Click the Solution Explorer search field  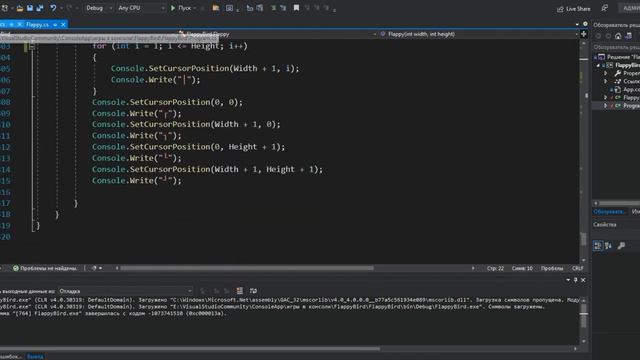click(x=616, y=47)
